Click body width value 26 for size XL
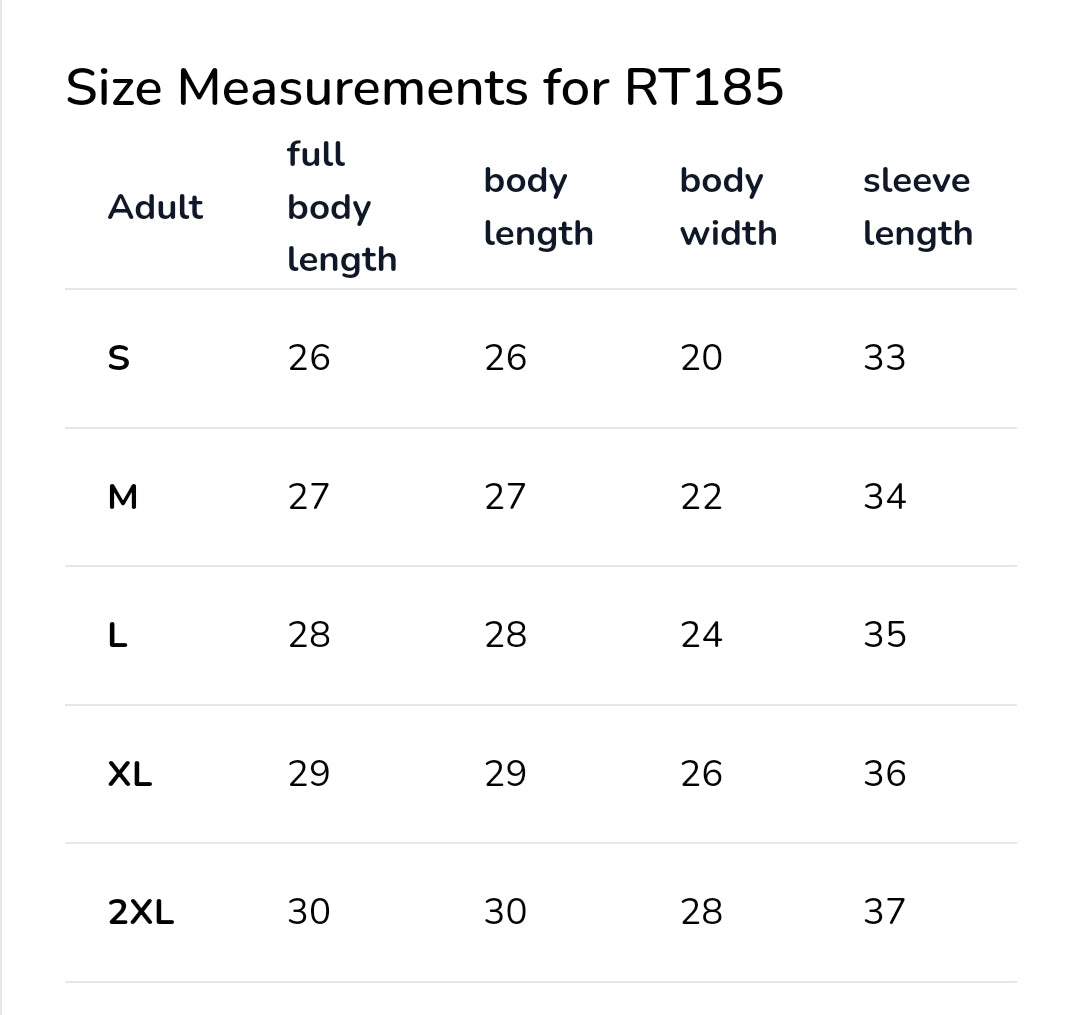This screenshot has width=1080, height=1015. (x=701, y=774)
